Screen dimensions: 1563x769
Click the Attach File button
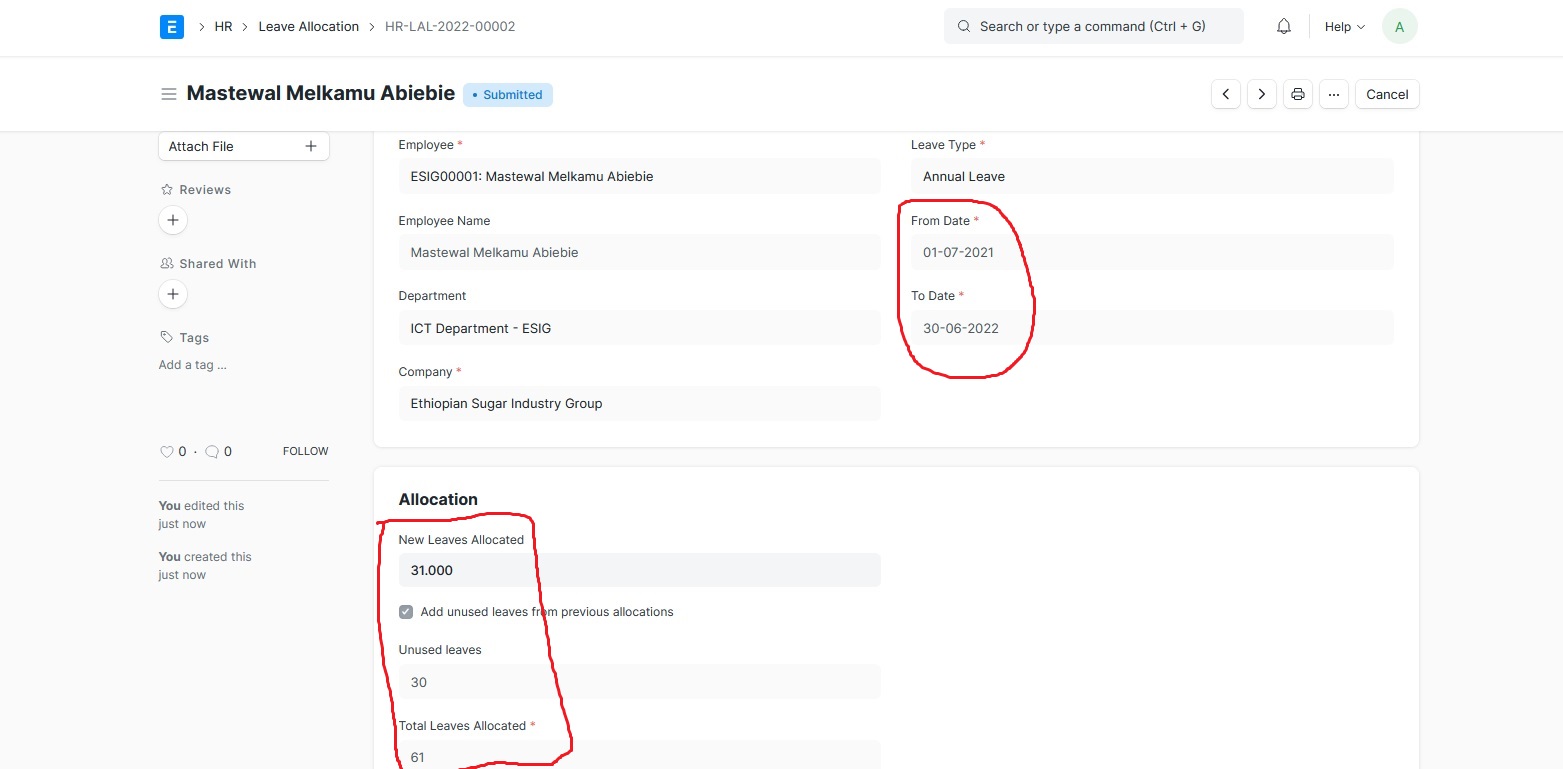point(243,146)
